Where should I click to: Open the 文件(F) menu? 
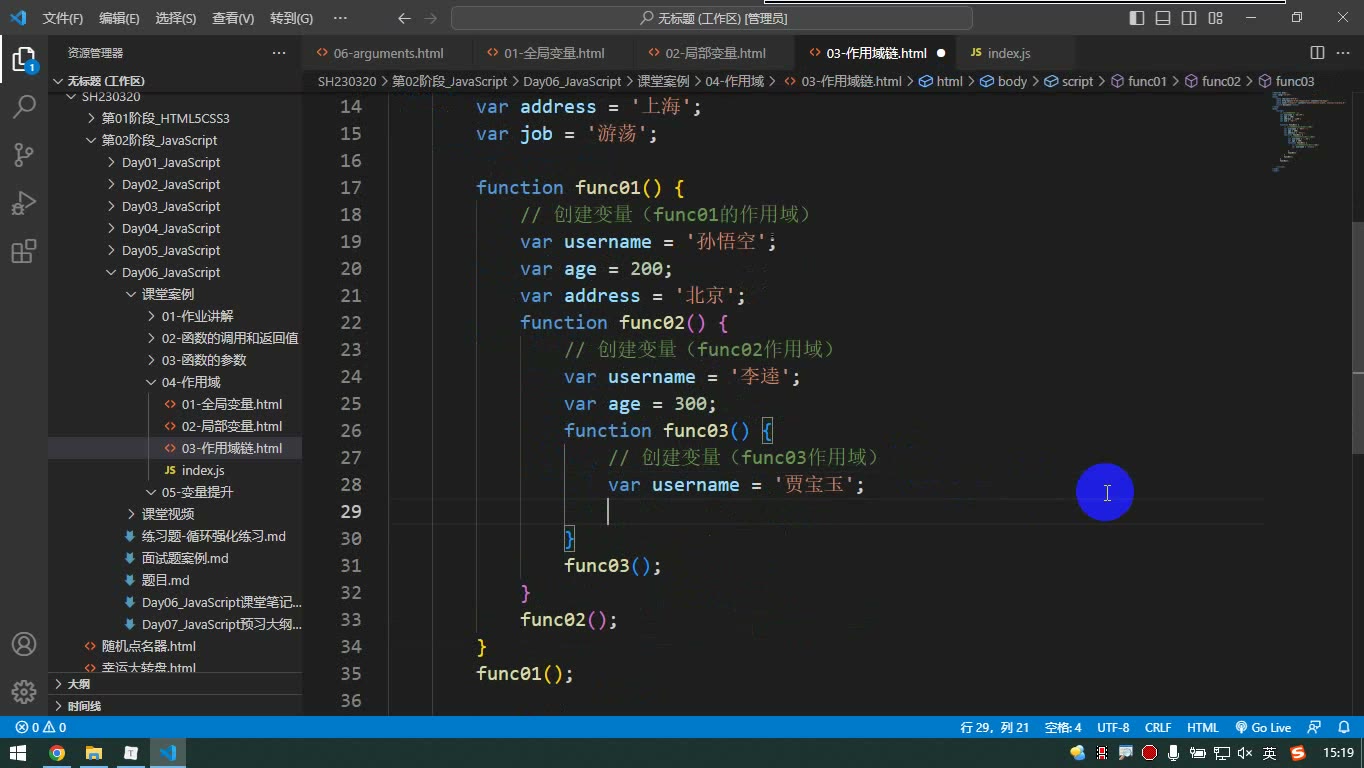click(x=63, y=18)
